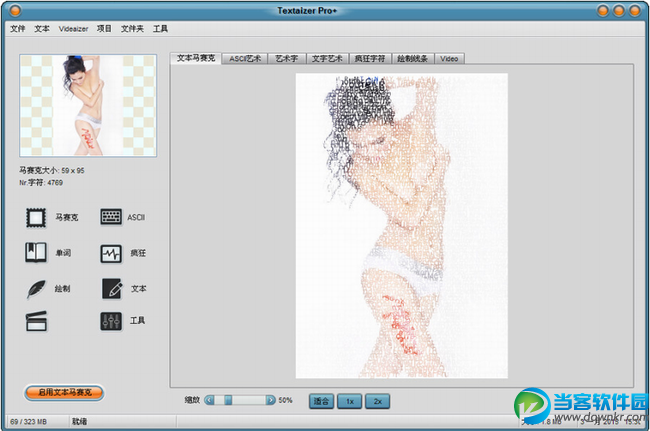Open the 项目 menu
Viewport: 650px width, 431px height.
point(105,29)
